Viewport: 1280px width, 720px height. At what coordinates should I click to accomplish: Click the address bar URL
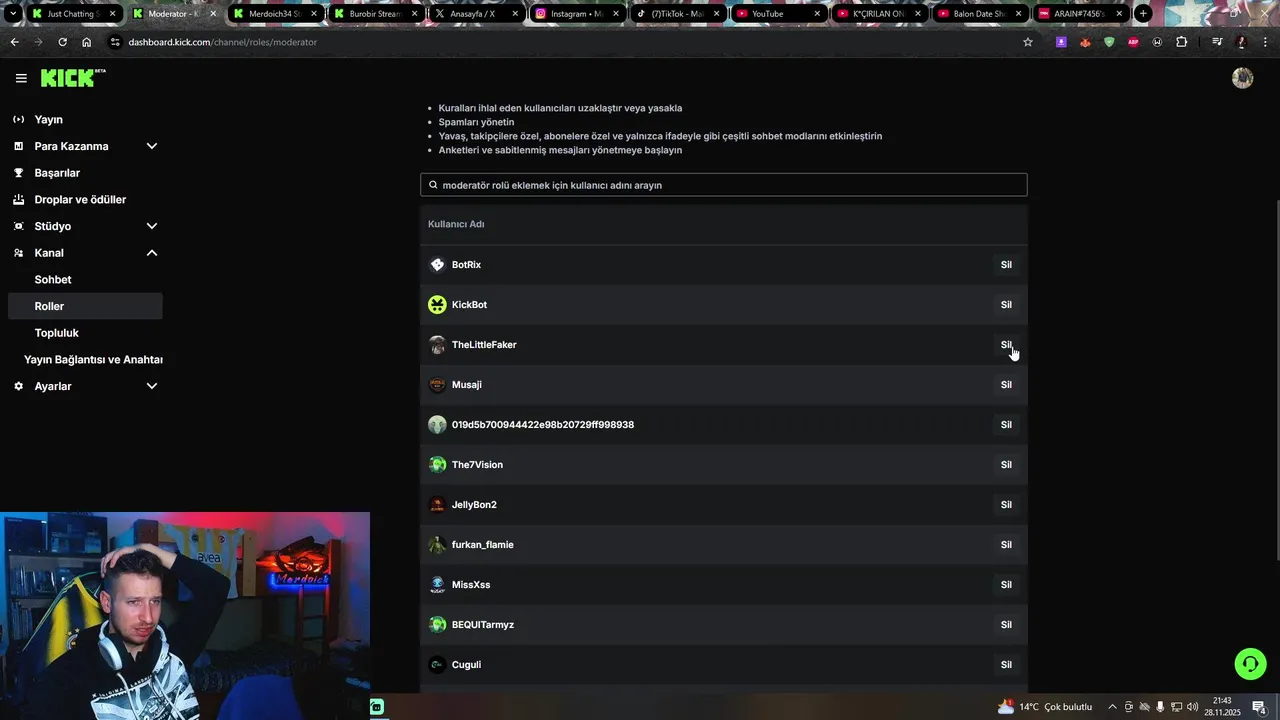(223, 42)
